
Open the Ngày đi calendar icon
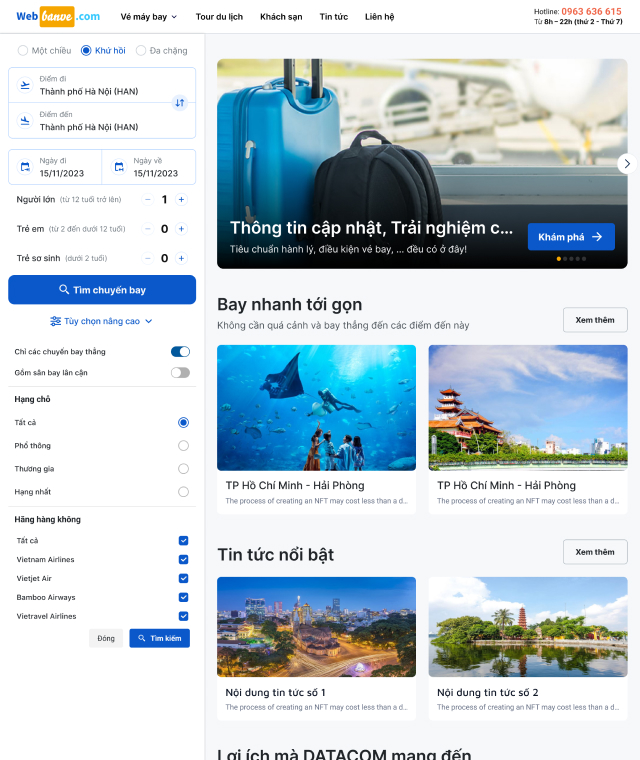25,167
